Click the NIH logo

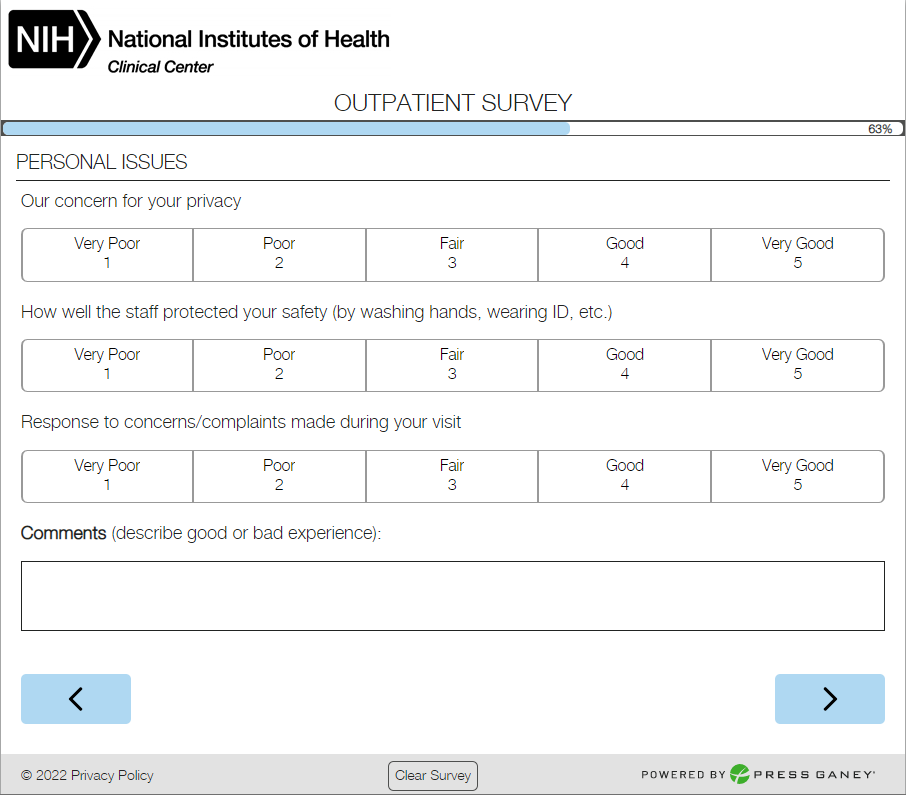click(54, 39)
